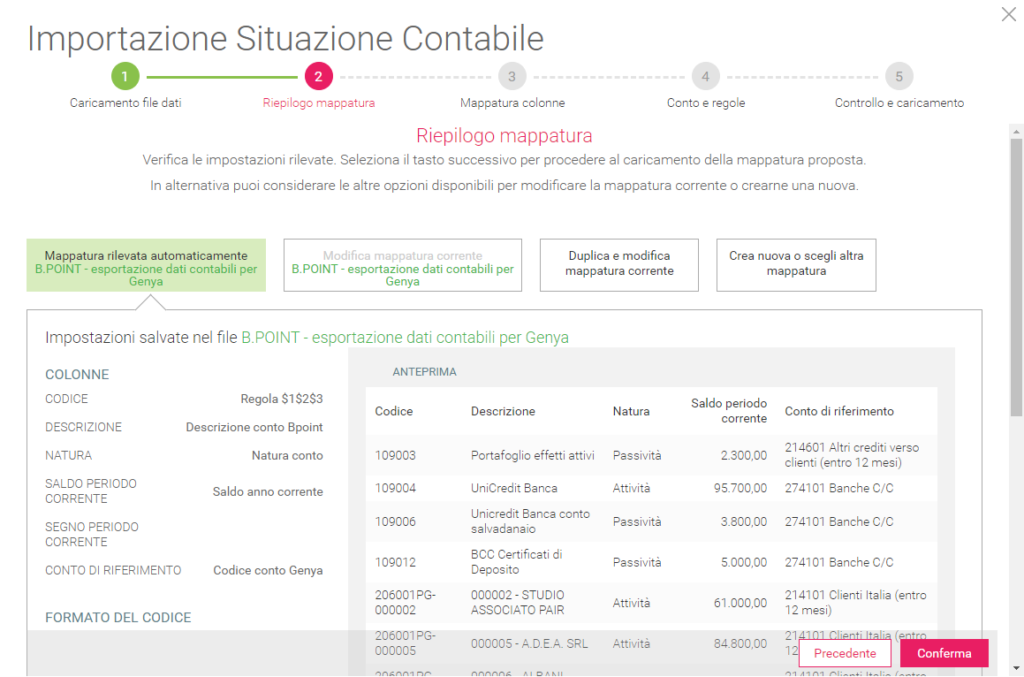Click the scrollbar down arrow
The height and width of the screenshot is (677, 1024).
(1016, 668)
